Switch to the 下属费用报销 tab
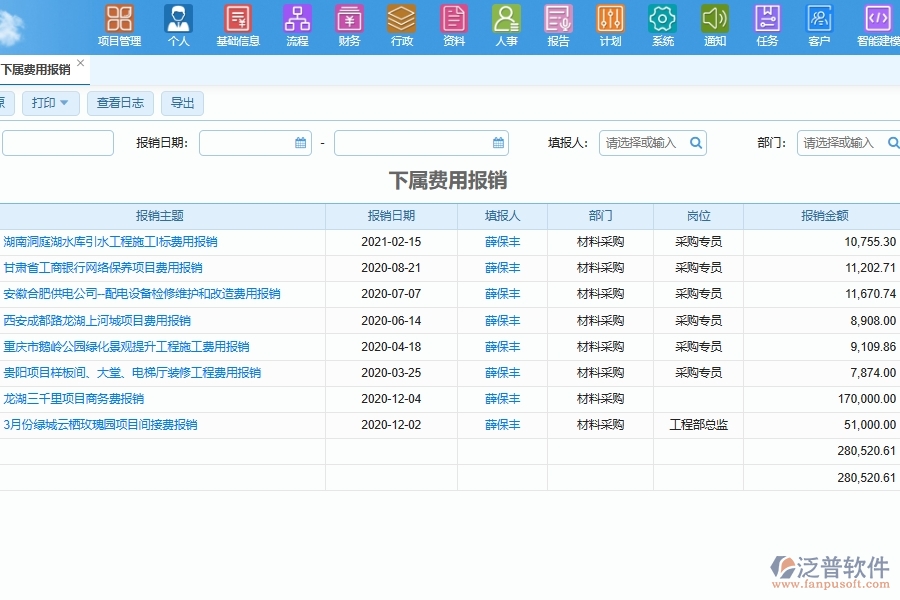900x600 pixels. [35, 68]
